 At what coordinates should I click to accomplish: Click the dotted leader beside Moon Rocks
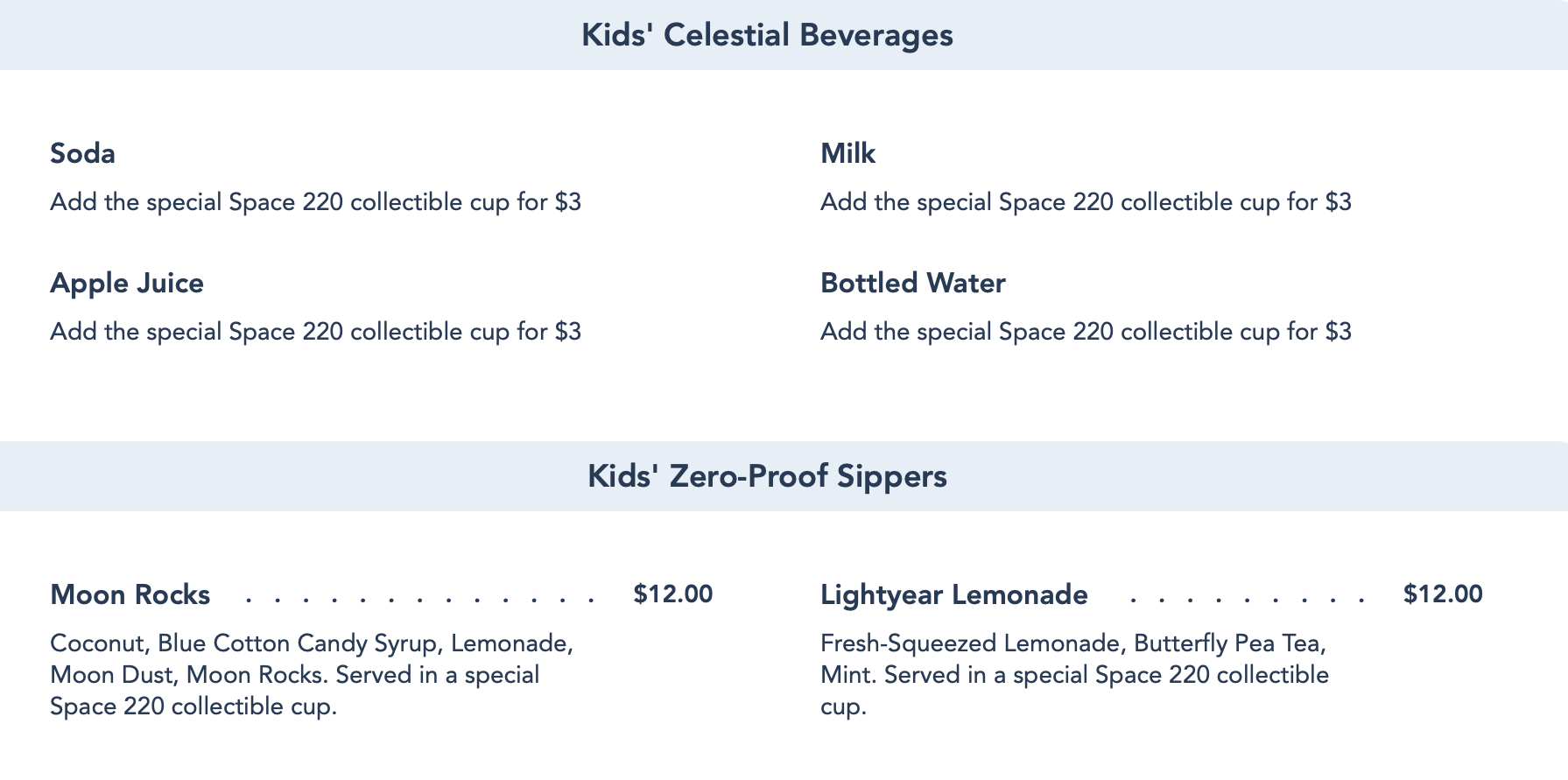click(420, 600)
